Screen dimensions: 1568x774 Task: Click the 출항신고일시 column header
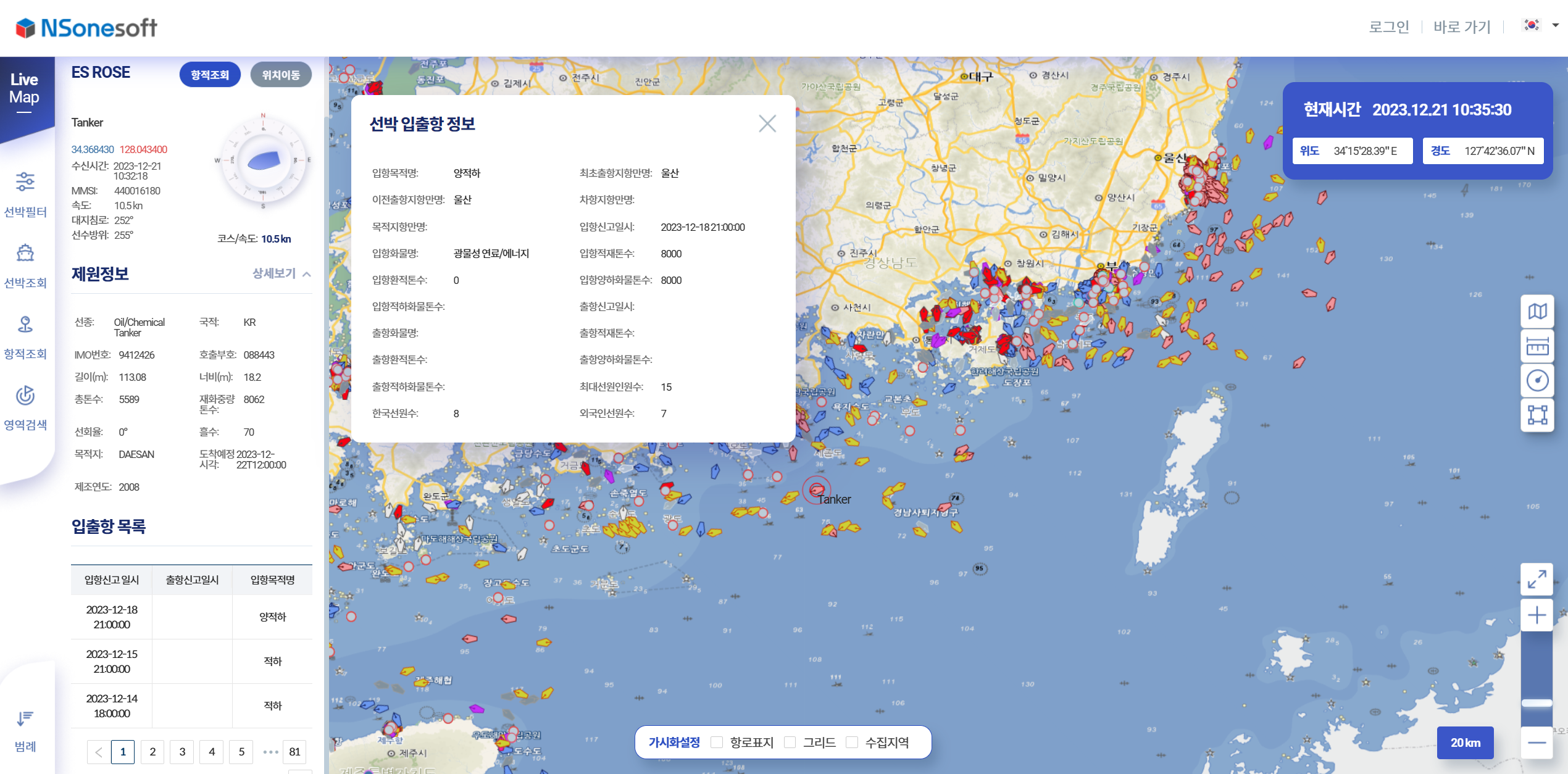(x=192, y=580)
